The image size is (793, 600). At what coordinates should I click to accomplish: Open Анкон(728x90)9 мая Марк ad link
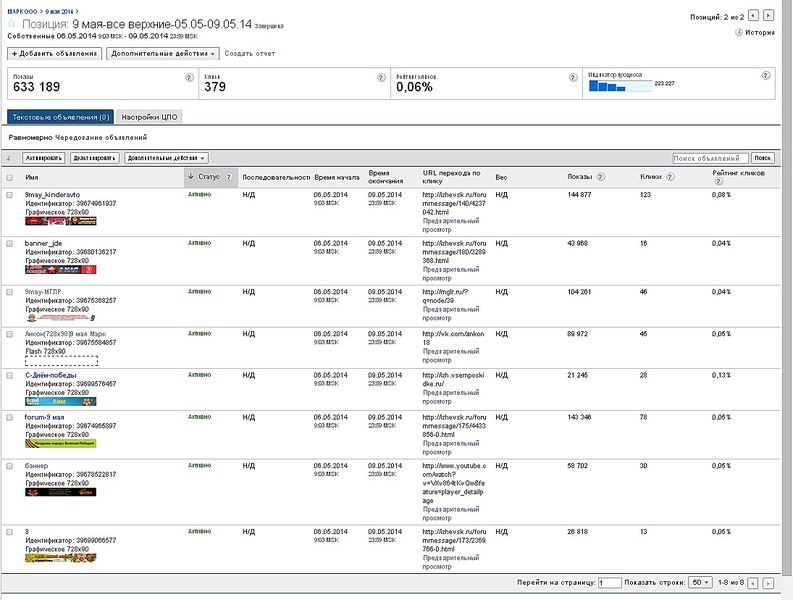(x=65, y=334)
